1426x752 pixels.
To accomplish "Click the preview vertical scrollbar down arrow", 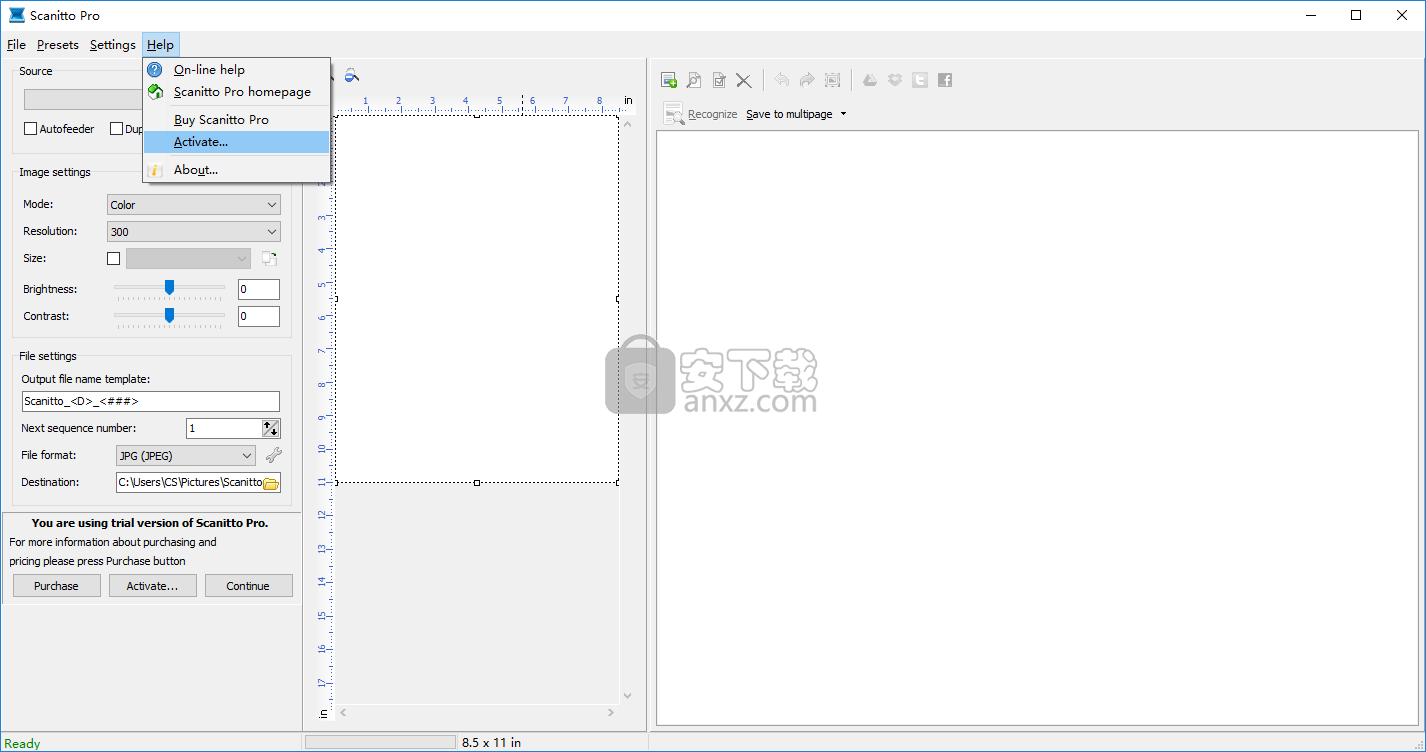I will point(628,696).
